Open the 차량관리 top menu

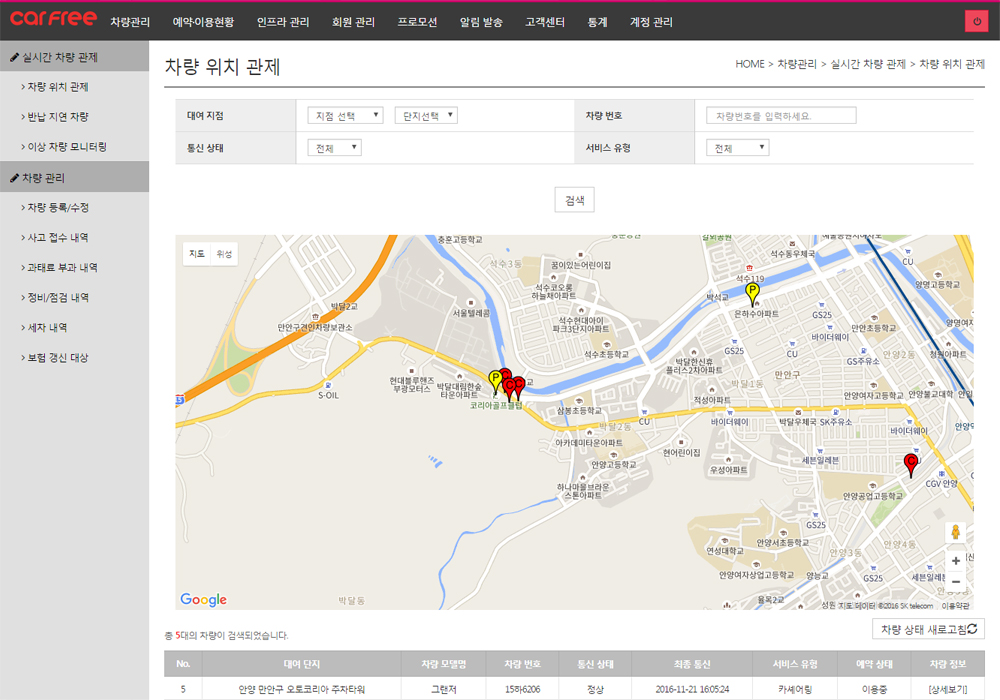[130, 22]
